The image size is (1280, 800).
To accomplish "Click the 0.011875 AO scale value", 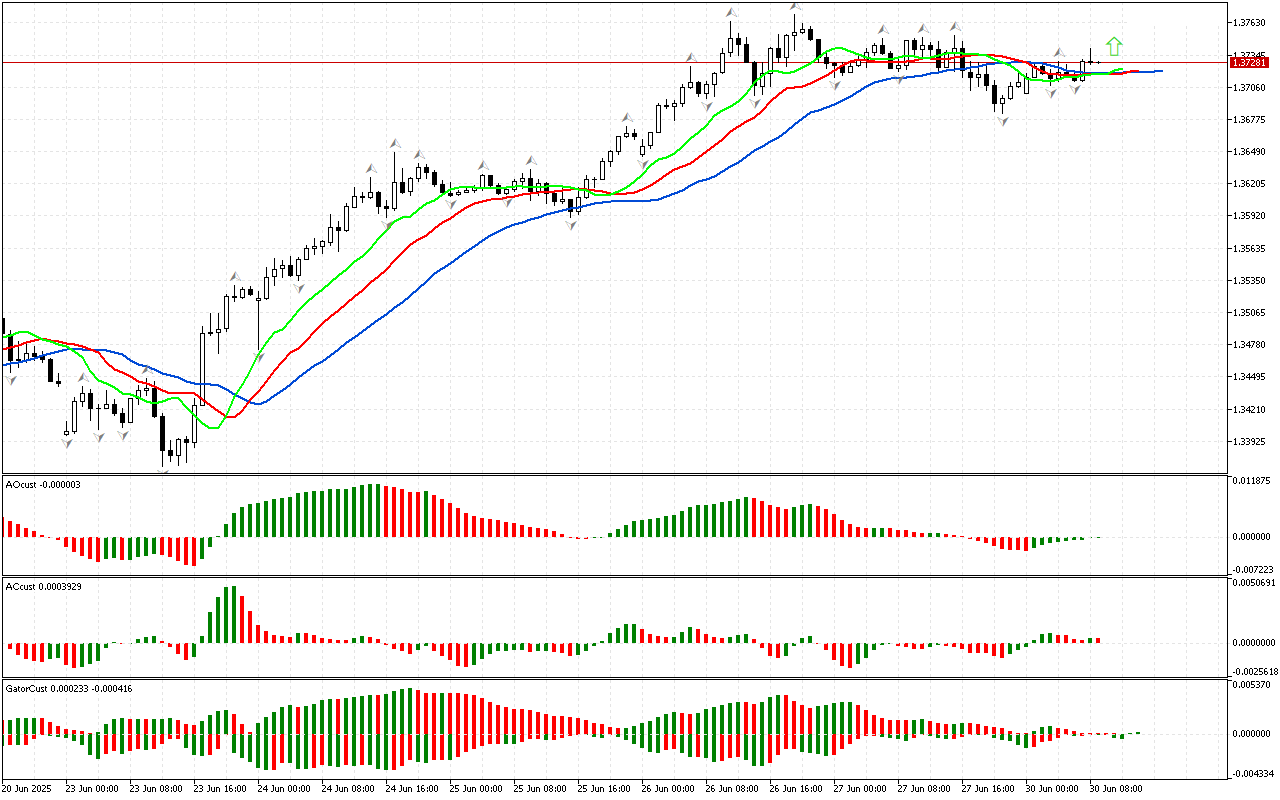I will click(1252, 481).
